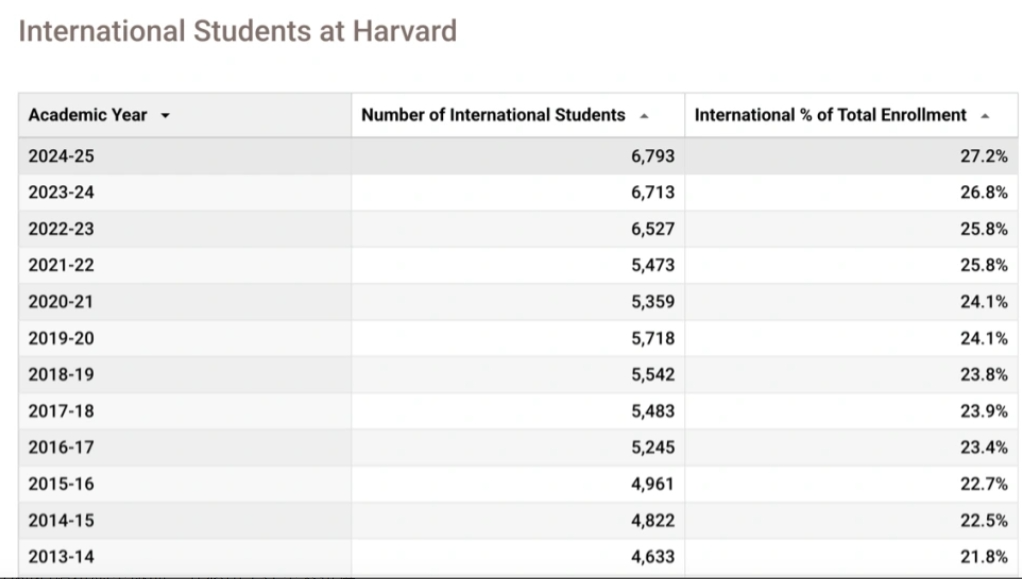Image resolution: width=1022 pixels, height=579 pixels.
Task: Select the 2014-15 academic year cell
Action: (61, 521)
